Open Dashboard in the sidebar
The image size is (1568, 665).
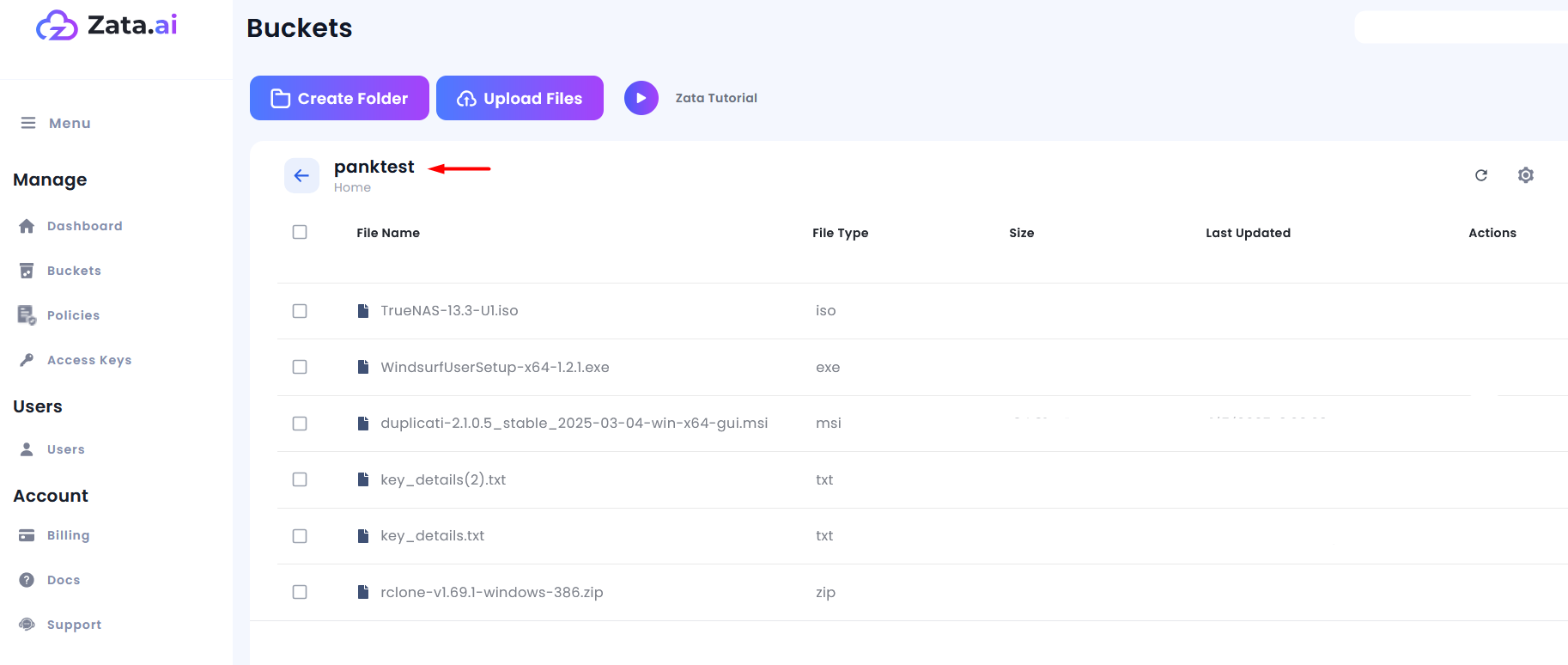84,226
